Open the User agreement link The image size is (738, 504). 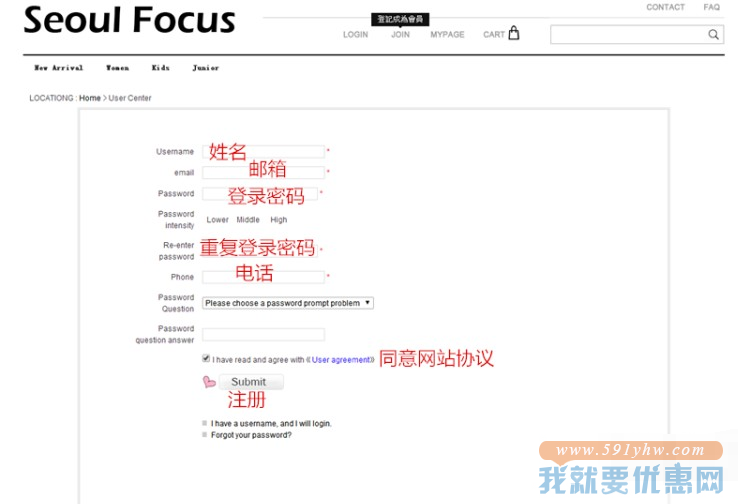click(341, 360)
